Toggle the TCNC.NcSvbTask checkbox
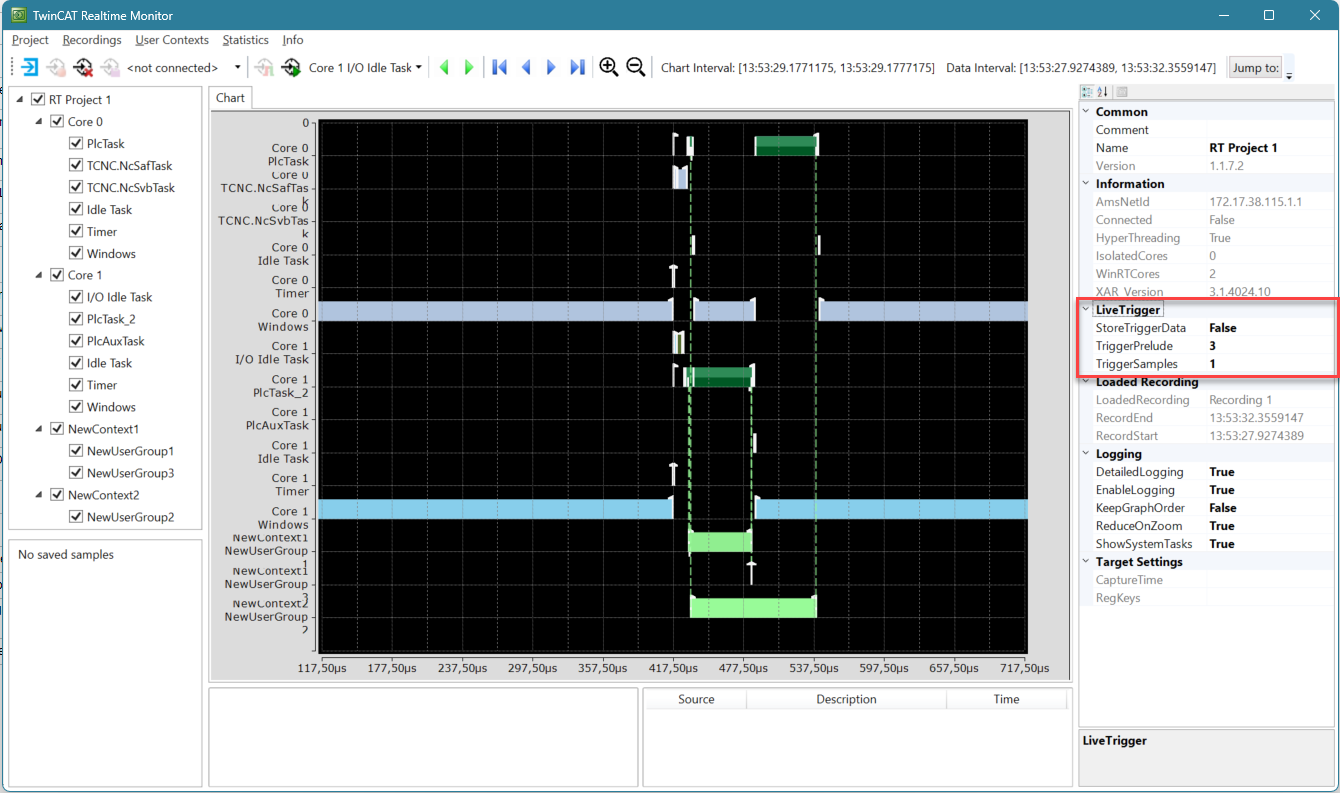The width and height of the screenshot is (1340, 793). [76, 188]
